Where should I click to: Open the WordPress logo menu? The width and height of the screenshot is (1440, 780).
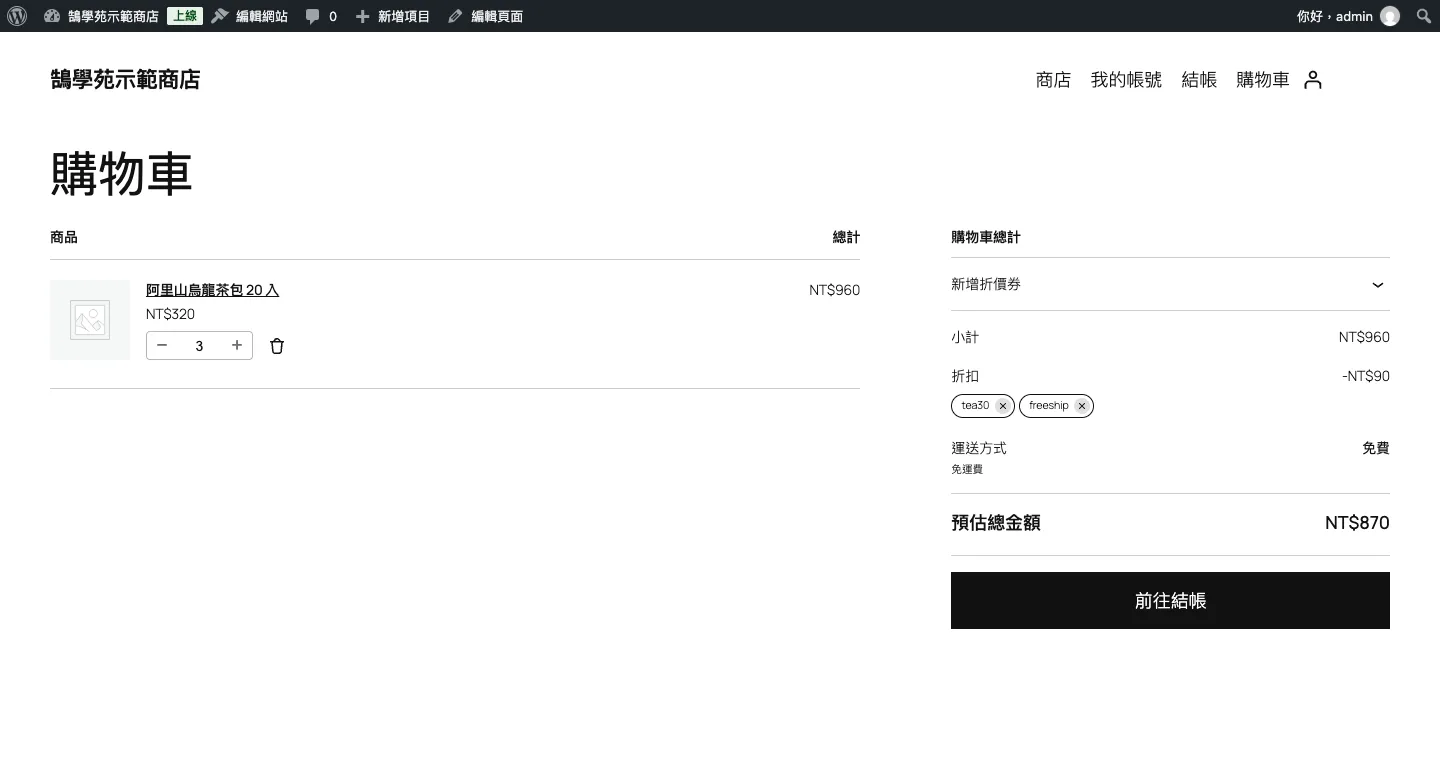point(17,16)
